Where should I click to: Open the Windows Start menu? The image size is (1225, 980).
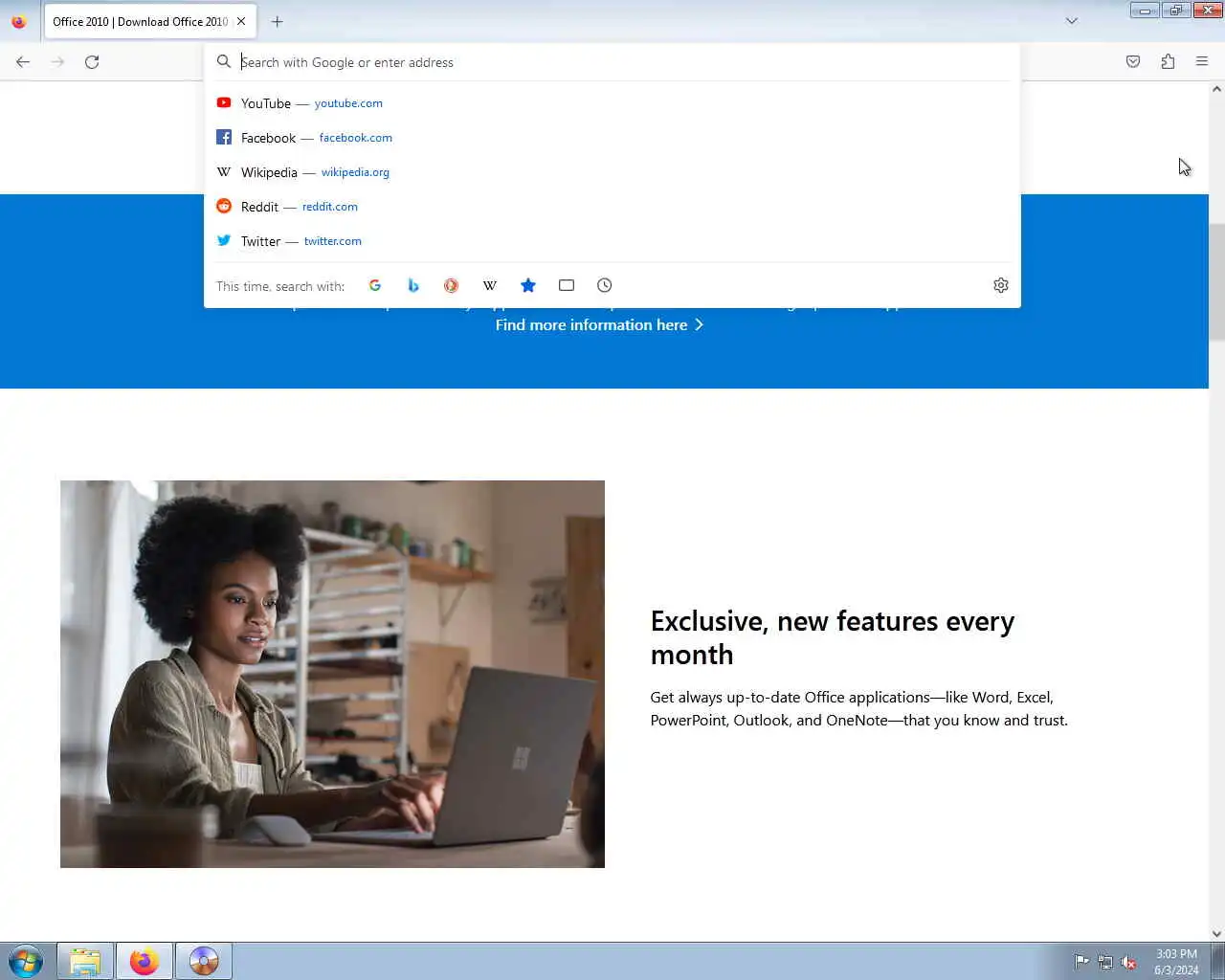point(26,961)
